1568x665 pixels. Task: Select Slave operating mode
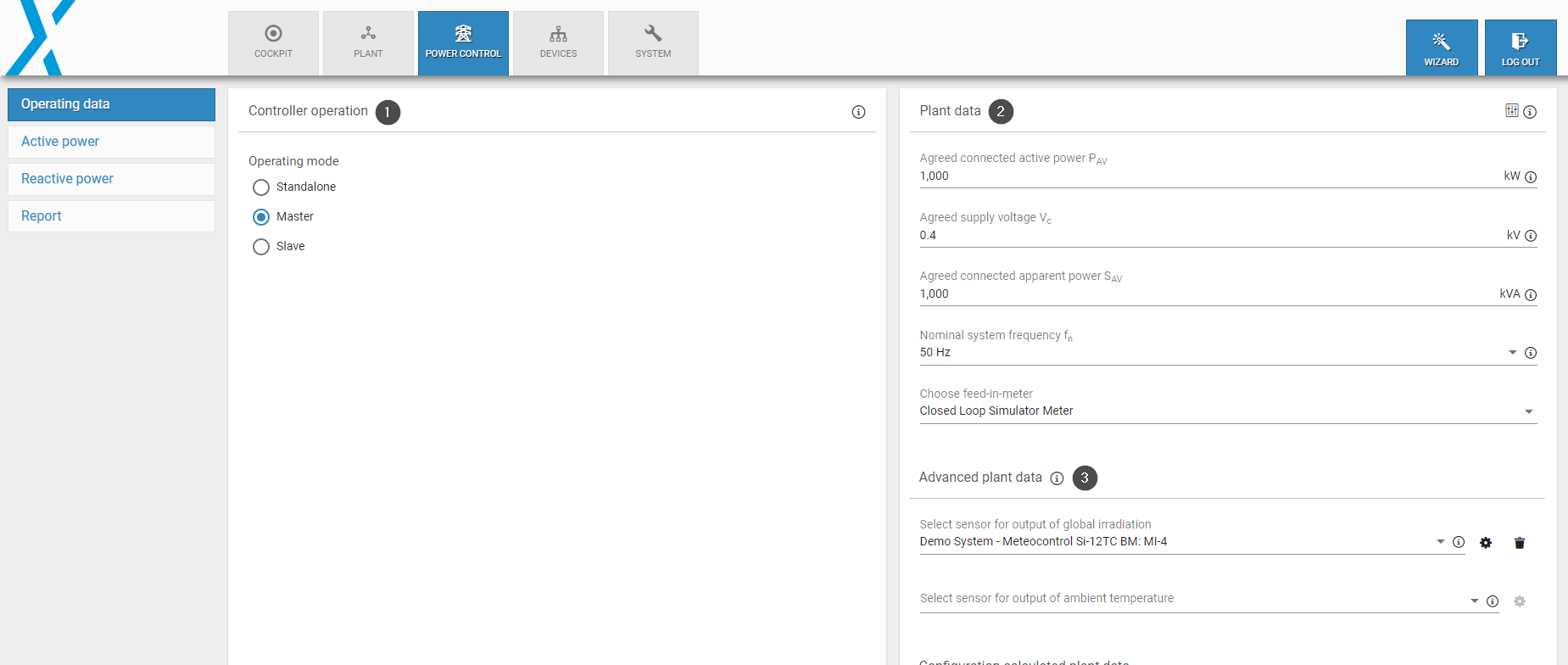click(x=261, y=247)
